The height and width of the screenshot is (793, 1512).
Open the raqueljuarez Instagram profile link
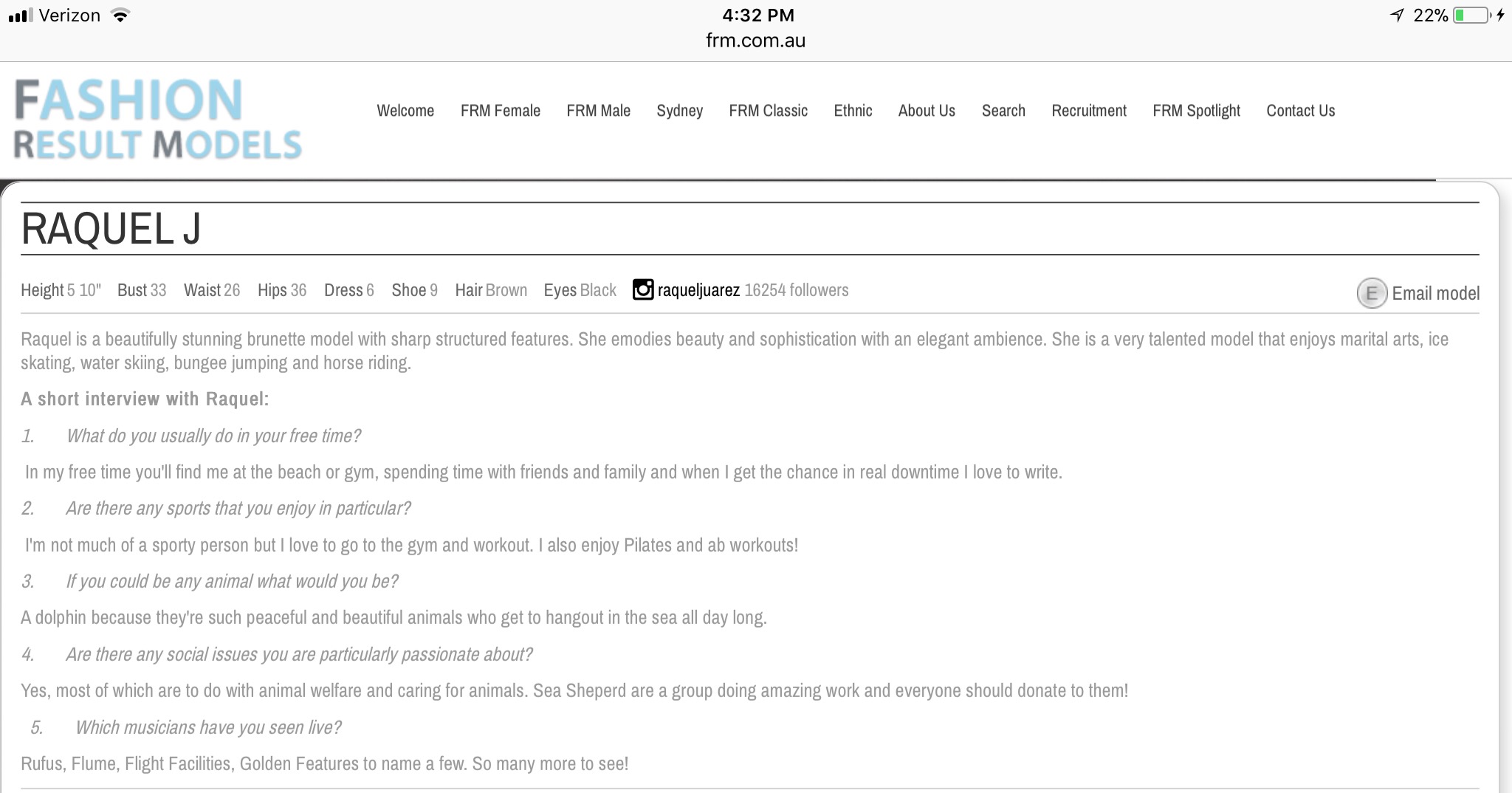tap(698, 290)
